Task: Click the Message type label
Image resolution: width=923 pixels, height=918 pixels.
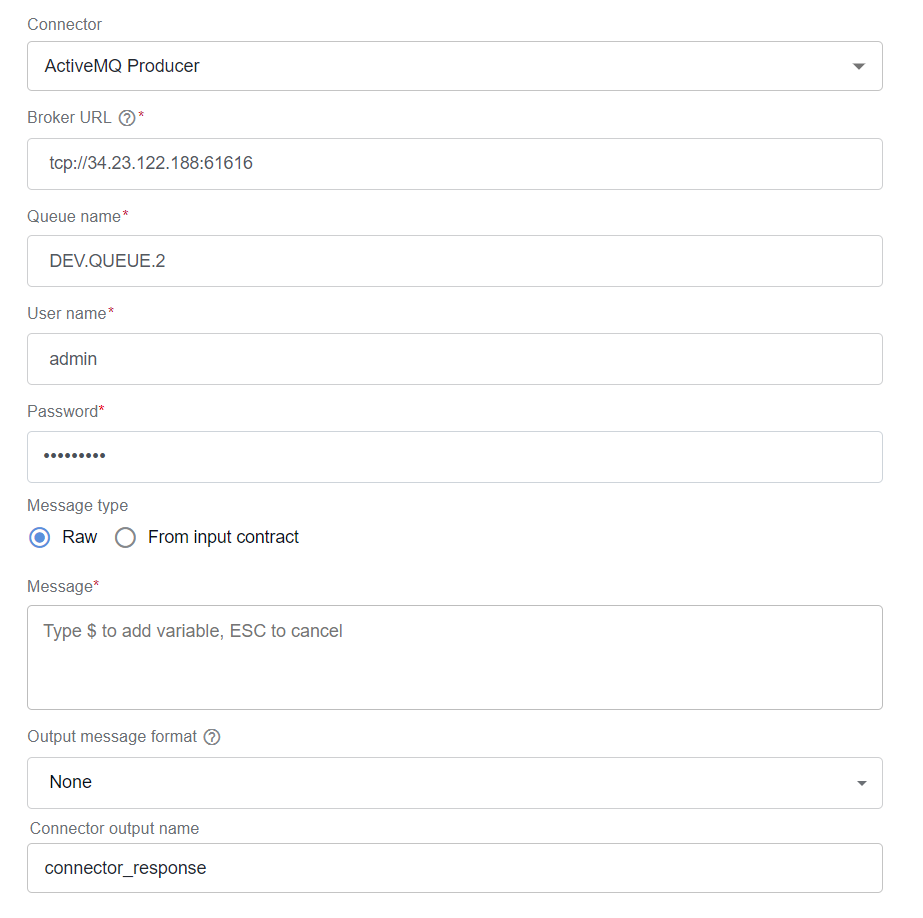Action: click(x=78, y=505)
